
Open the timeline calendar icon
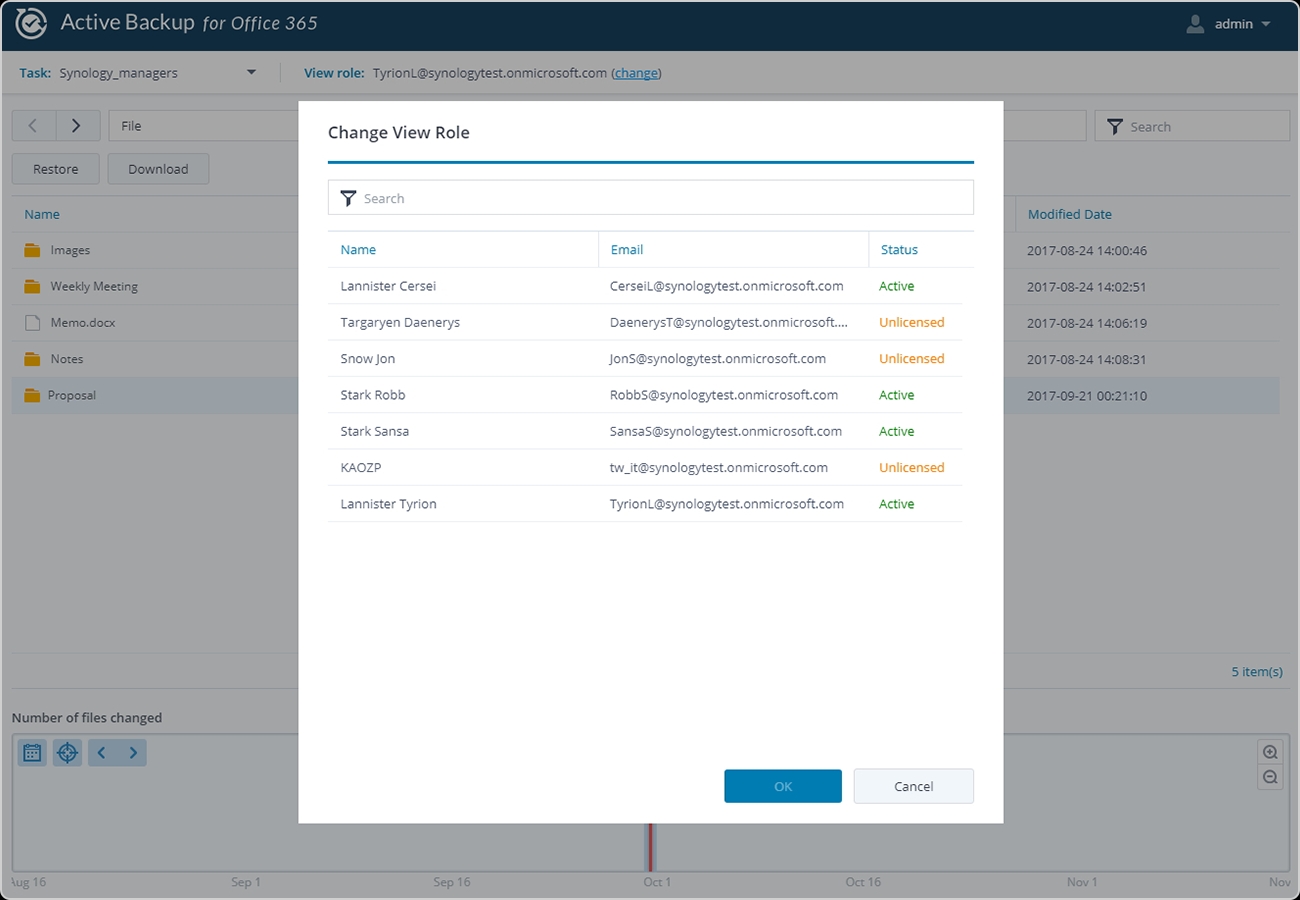pos(32,753)
